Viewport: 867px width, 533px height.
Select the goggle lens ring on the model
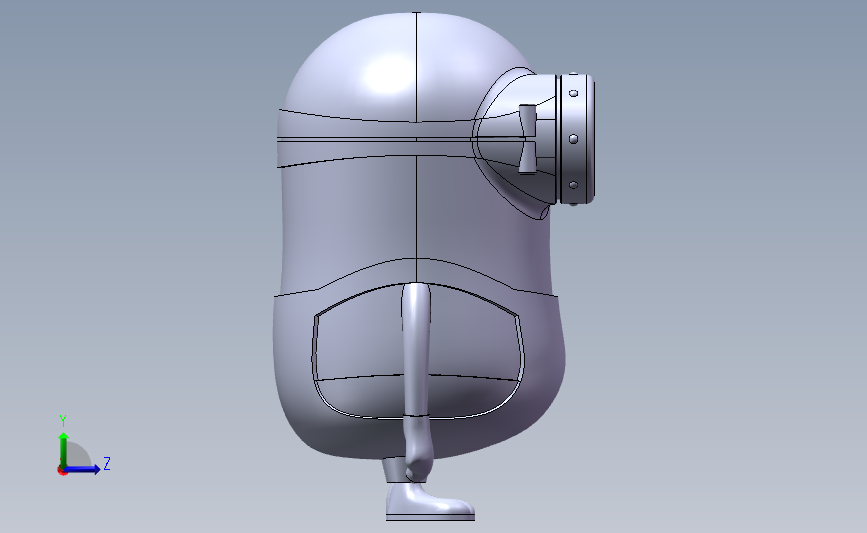pyautogui.click(x=577, y=139)
